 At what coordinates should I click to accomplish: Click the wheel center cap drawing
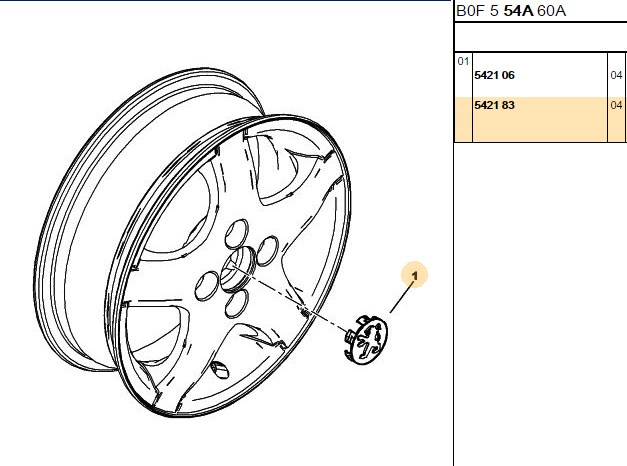coord(365,340)
